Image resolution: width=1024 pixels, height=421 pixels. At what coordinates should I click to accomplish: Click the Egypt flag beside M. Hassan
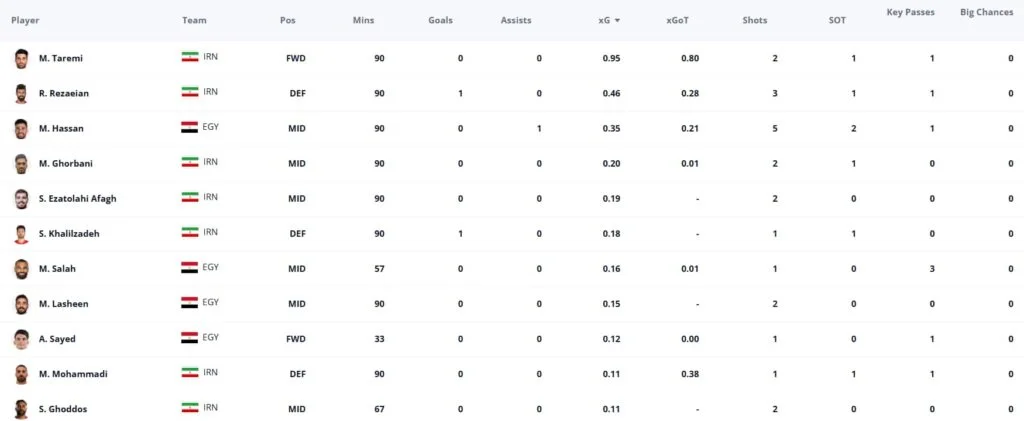coord(189,127)
